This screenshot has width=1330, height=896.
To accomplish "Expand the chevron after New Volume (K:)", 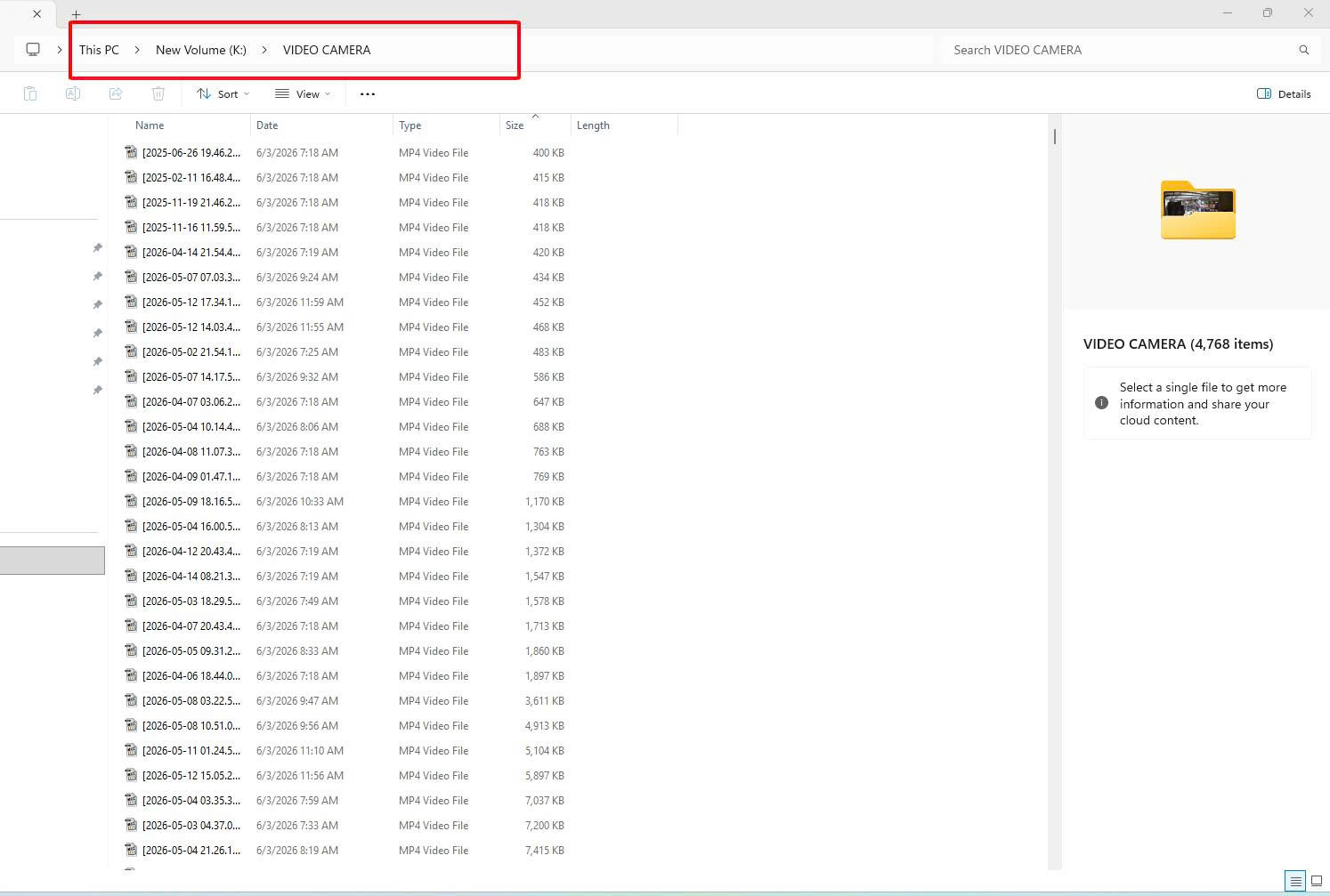I will (264, 50).
